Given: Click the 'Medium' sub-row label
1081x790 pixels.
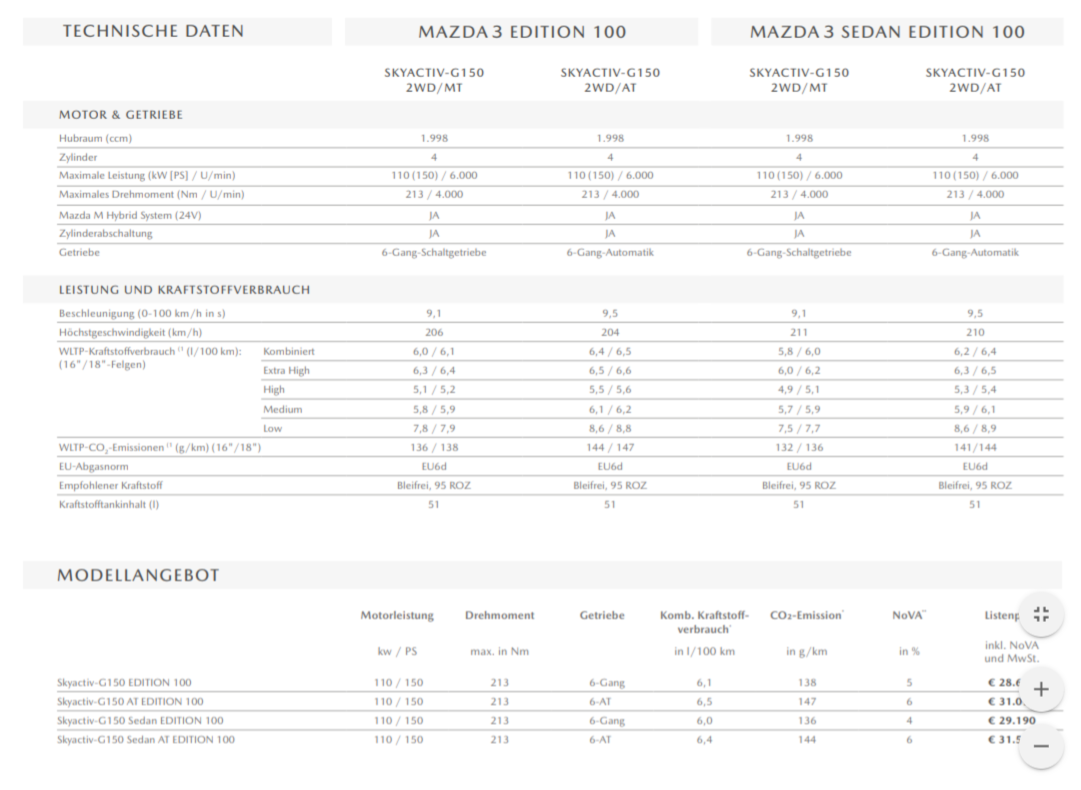Looking at the screenshot, I should (x=283, y=409).
